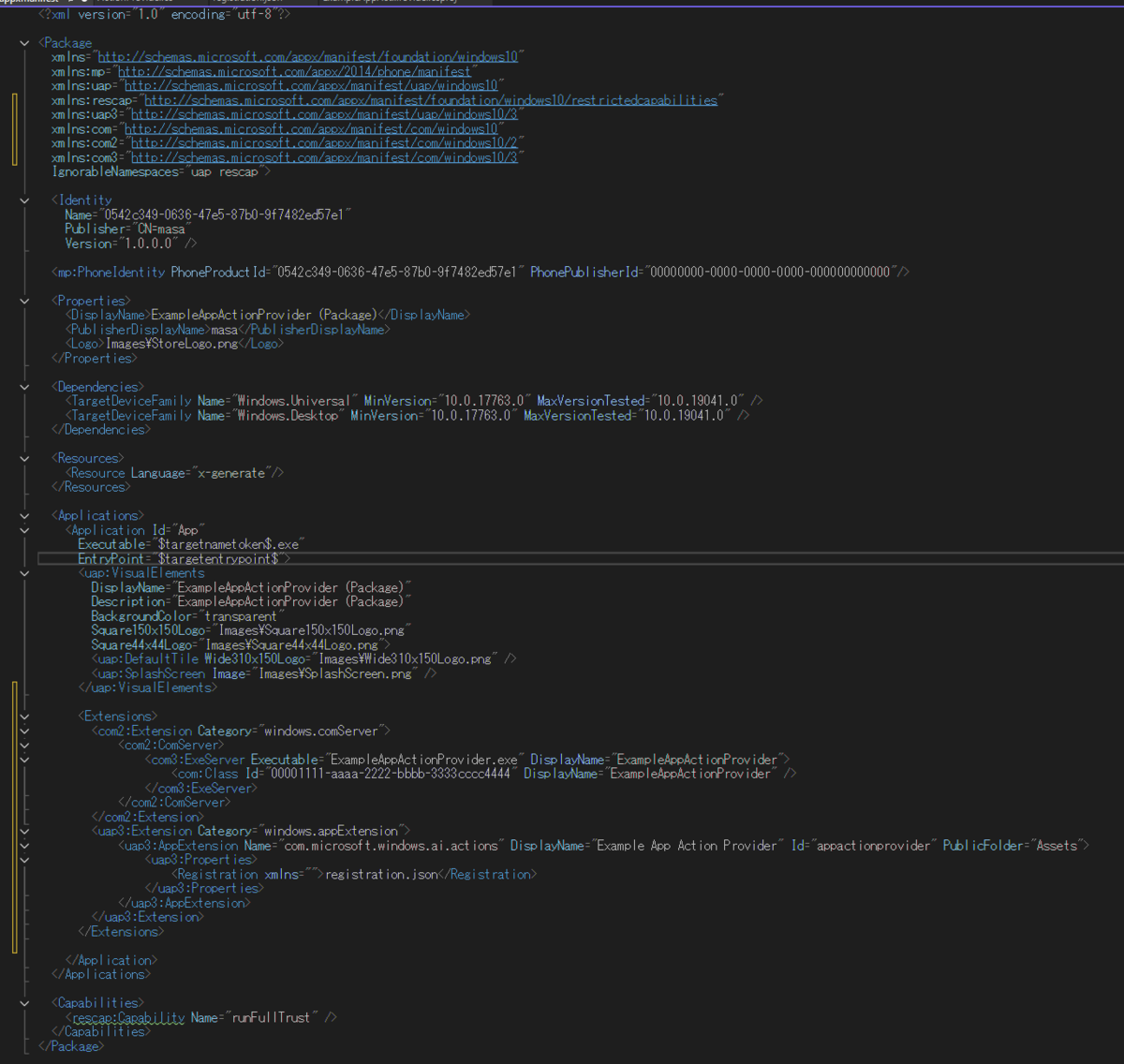
Task: Collapse the Extensions element
Action: (x=24, y=716)
